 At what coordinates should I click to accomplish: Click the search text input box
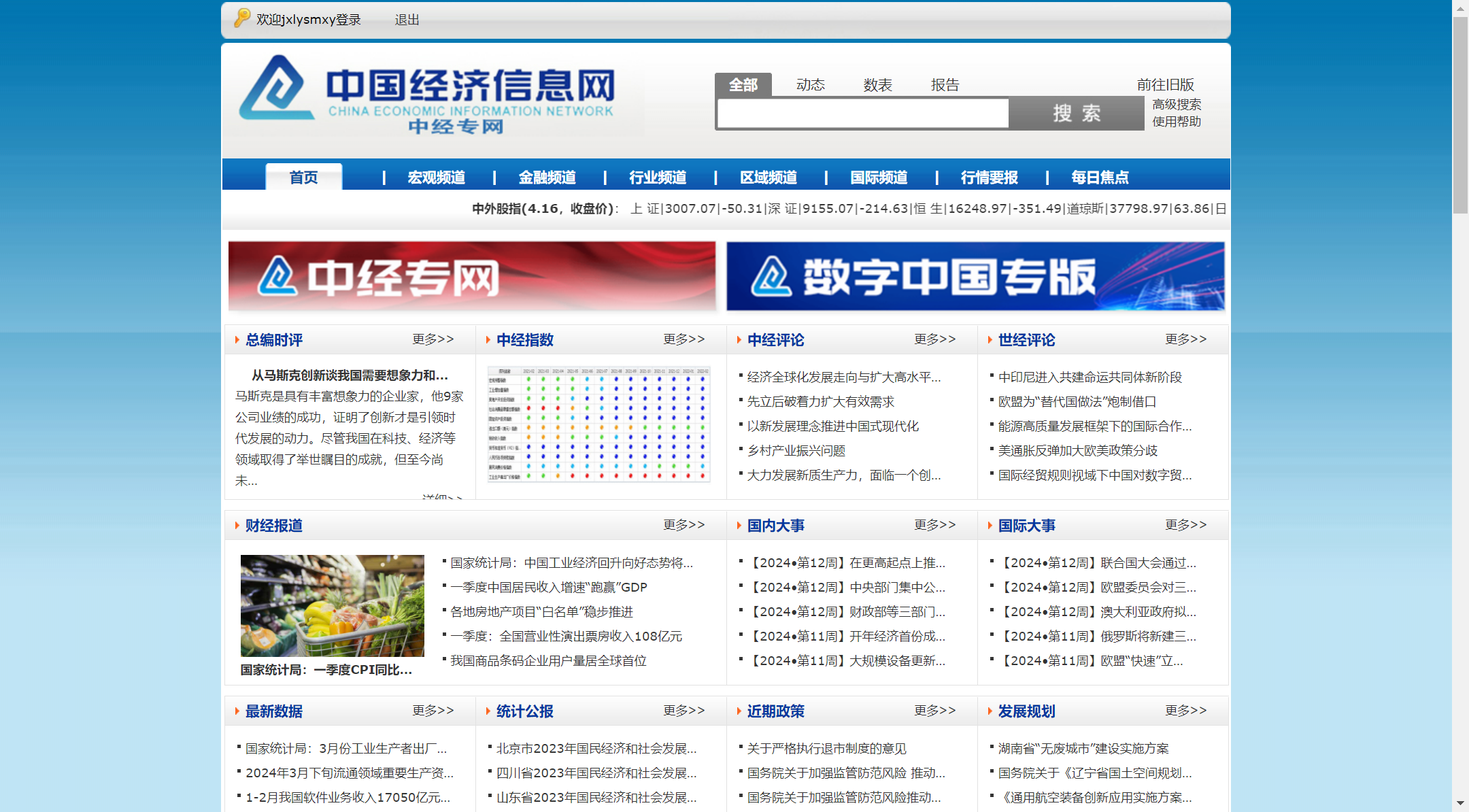click(863, 113)
